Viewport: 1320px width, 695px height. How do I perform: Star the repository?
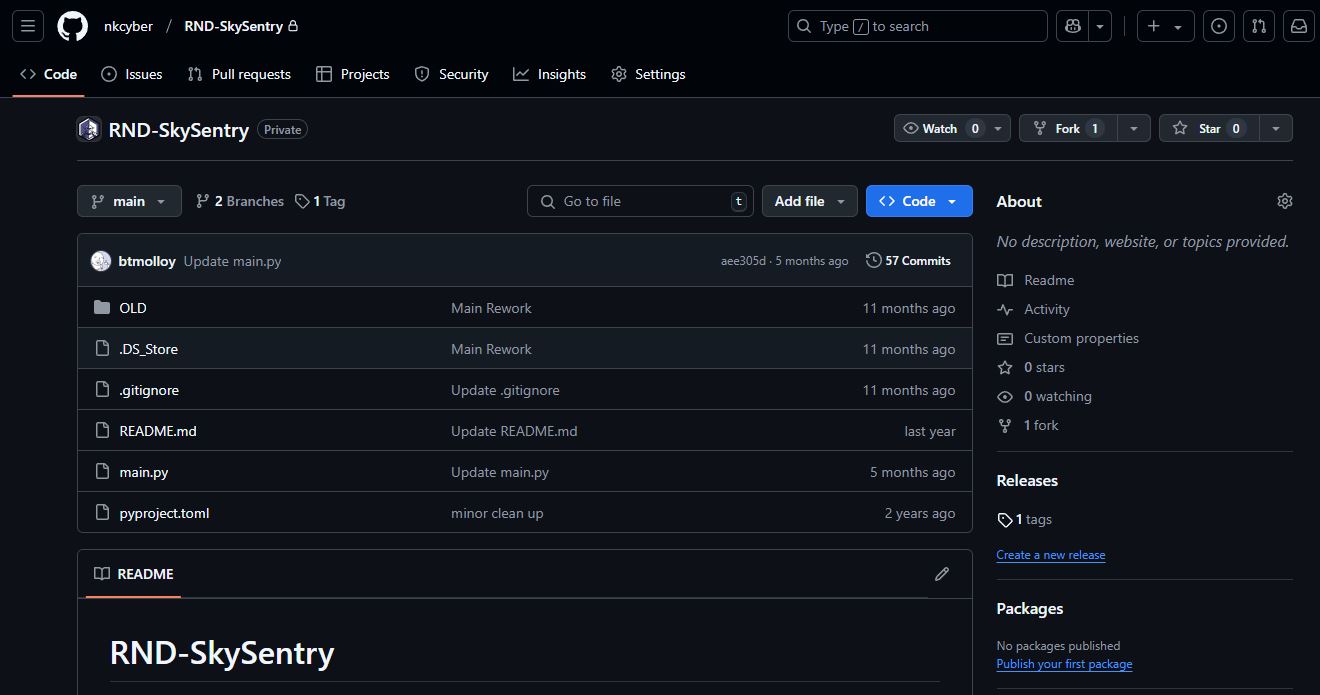(1209, 128)
